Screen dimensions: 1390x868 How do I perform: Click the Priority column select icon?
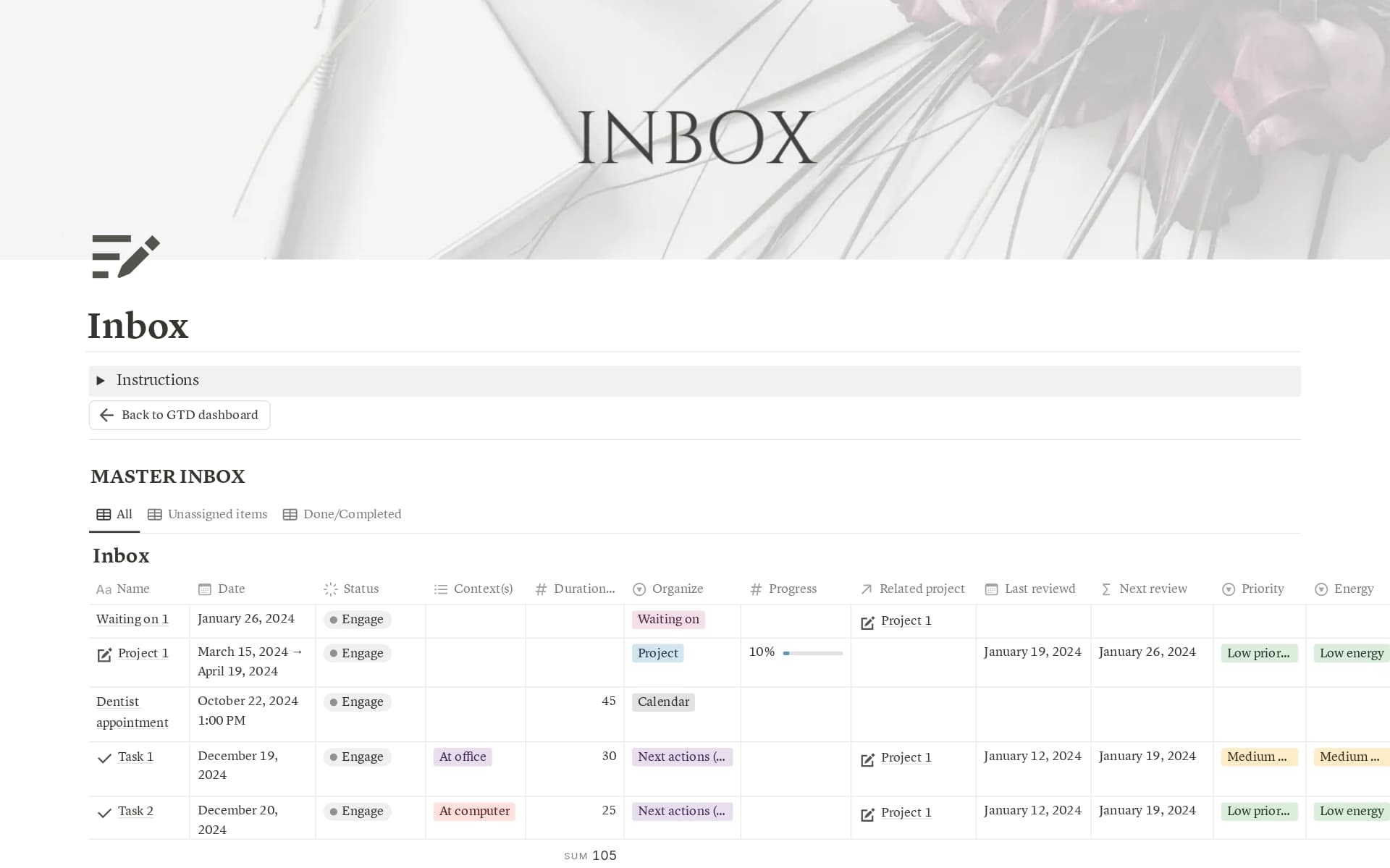1229,589
